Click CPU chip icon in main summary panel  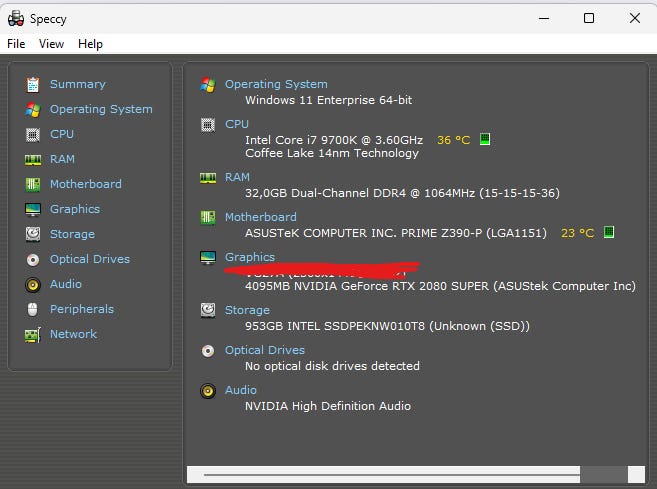(208, 125)
